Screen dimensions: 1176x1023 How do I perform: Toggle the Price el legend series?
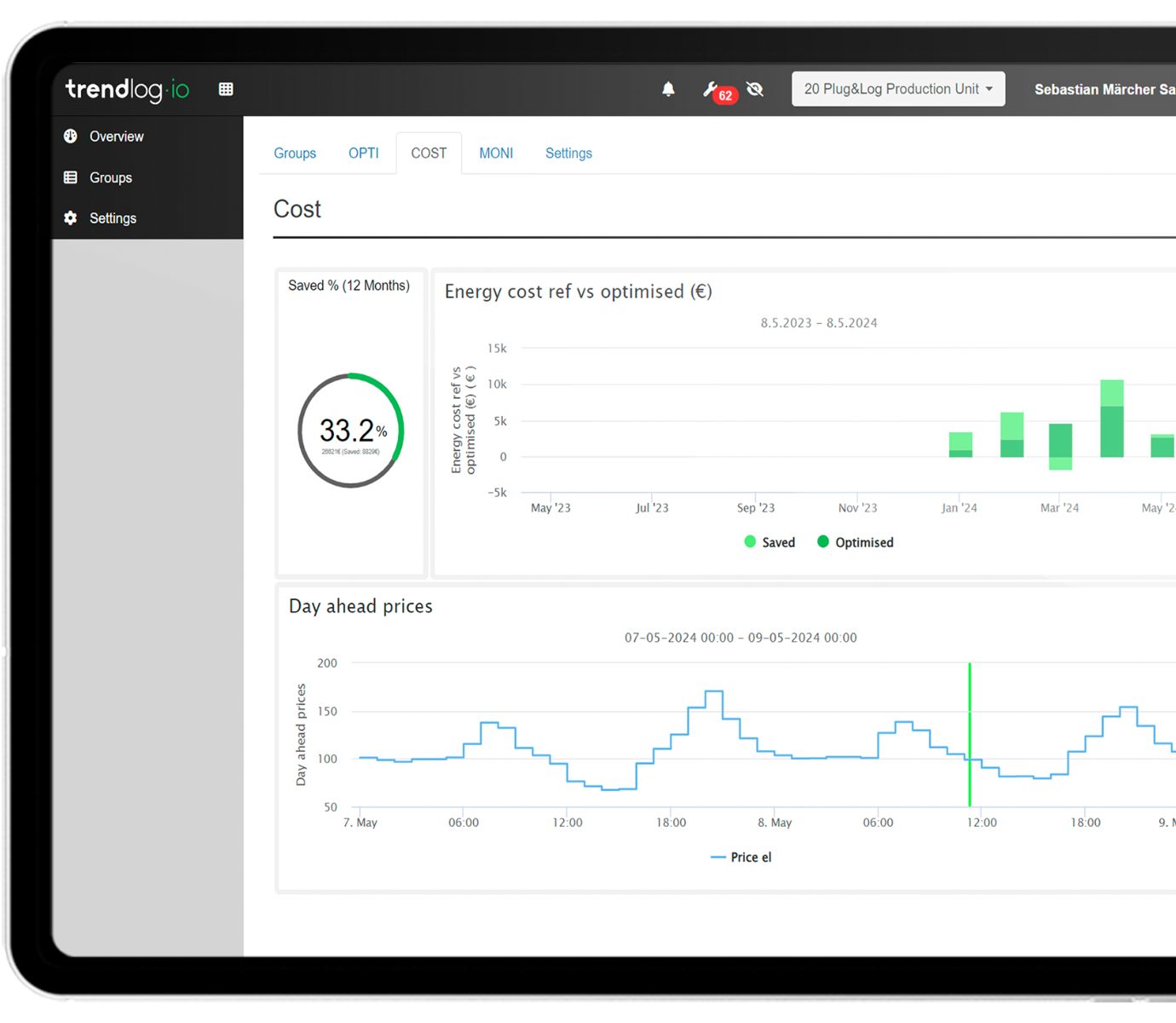[x=741, y=858]
